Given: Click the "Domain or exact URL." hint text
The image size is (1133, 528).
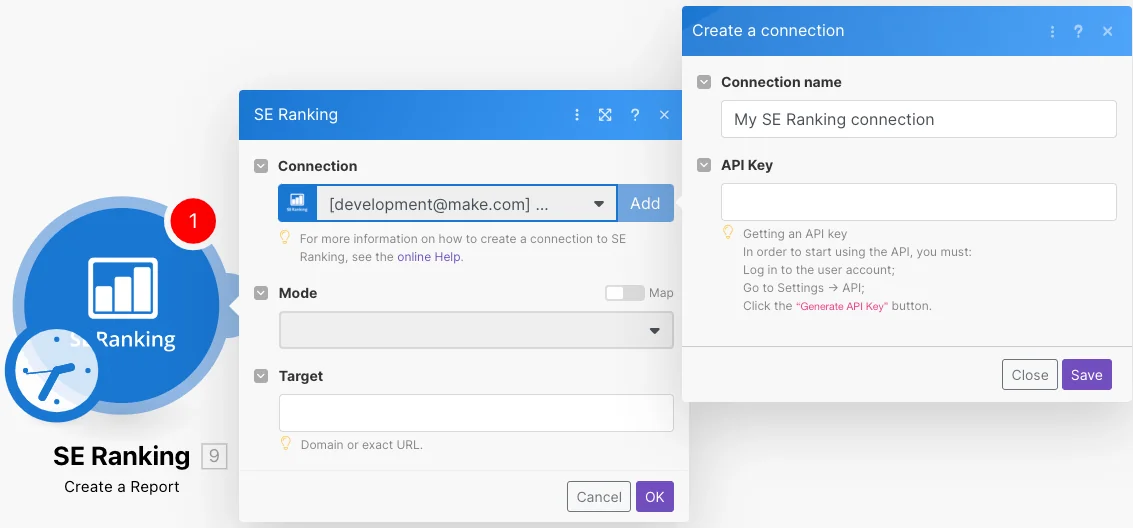Looking at the screenshot, I should 361,445.
